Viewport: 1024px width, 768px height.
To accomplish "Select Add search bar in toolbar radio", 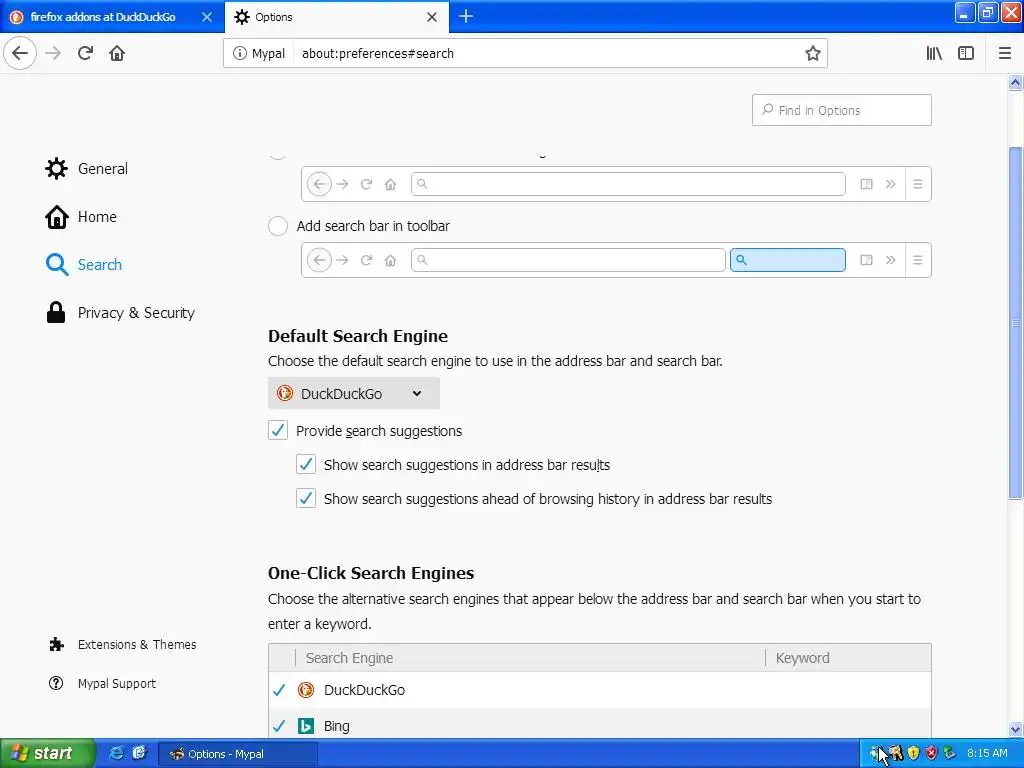I will [278, 226].
